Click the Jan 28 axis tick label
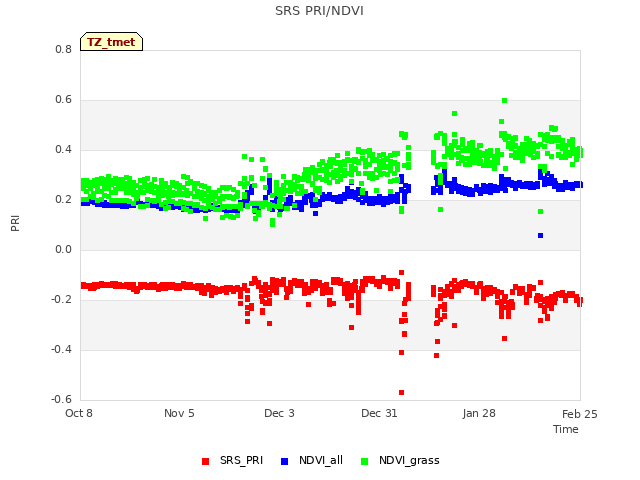The width and height of the screenshot is (640, 480). [x=479, y=413]
